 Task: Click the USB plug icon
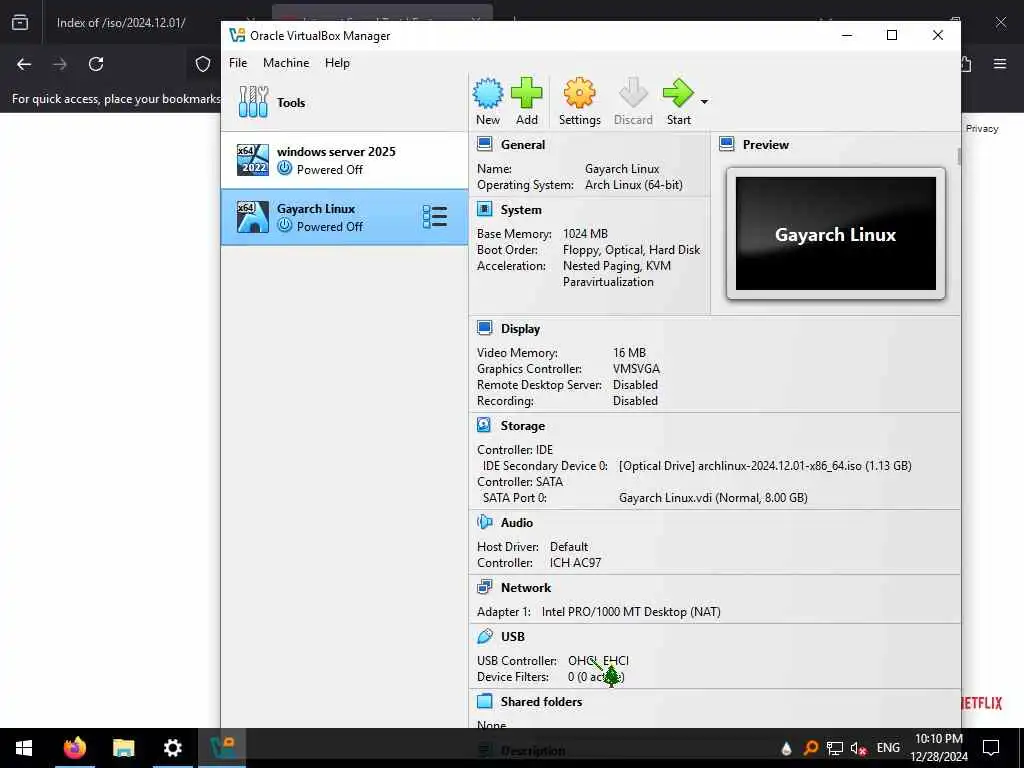pos(485,636)
